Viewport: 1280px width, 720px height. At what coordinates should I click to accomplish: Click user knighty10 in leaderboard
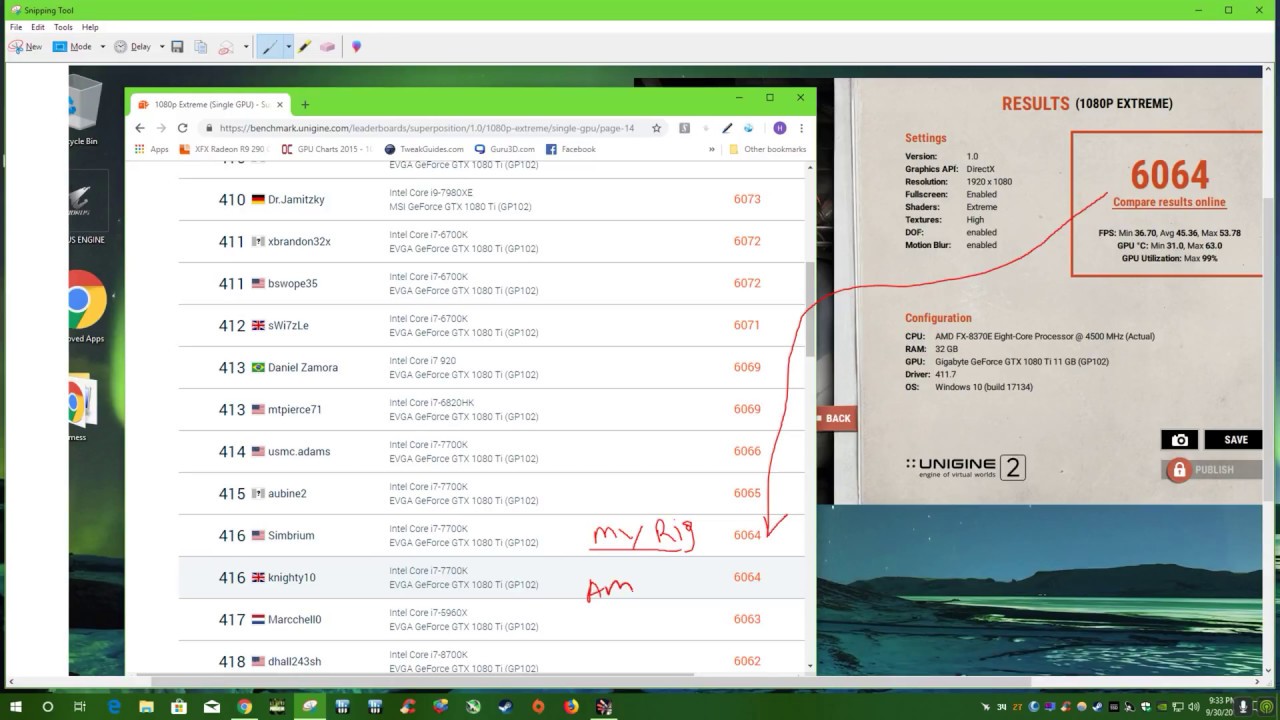pos(292,577)
